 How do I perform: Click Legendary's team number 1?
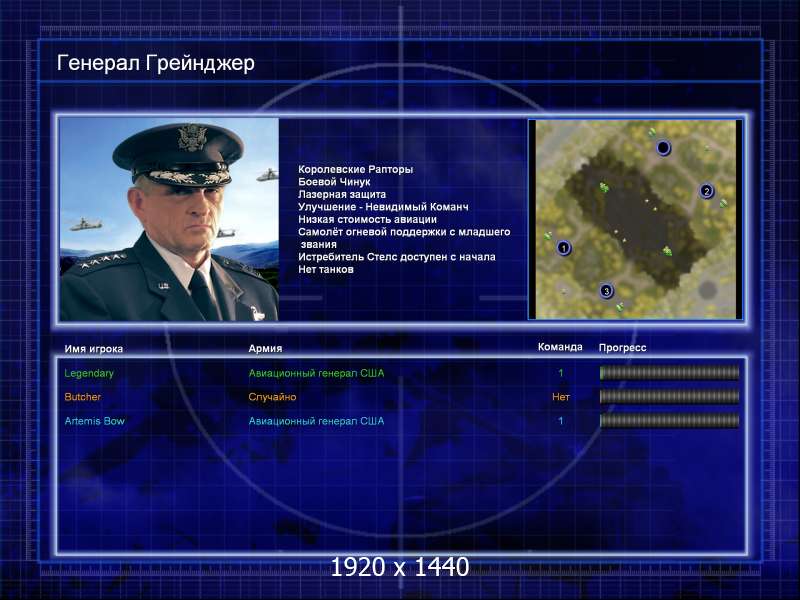pyautogui.click(x=561, y=373)
